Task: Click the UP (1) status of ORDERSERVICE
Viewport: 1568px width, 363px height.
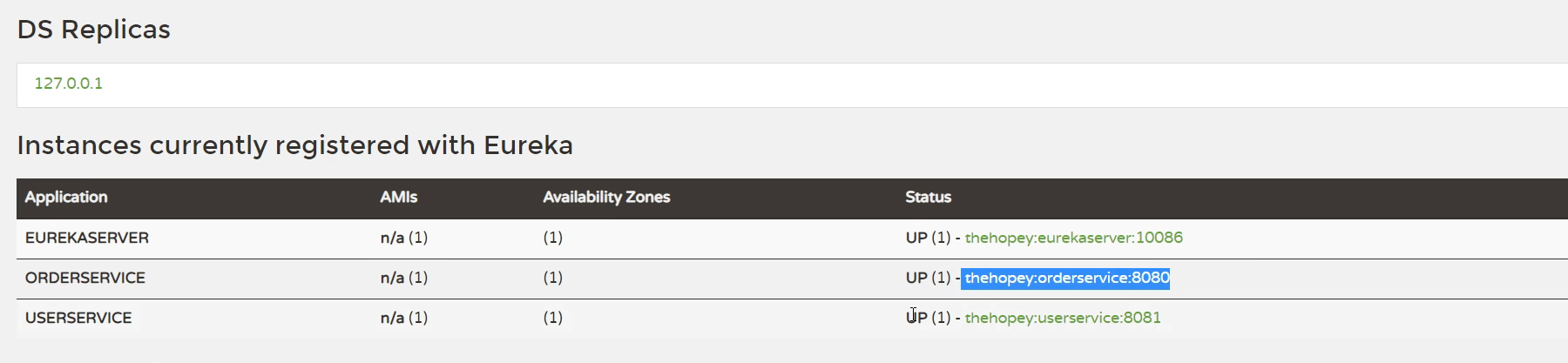Action: [x=928, y=278]
